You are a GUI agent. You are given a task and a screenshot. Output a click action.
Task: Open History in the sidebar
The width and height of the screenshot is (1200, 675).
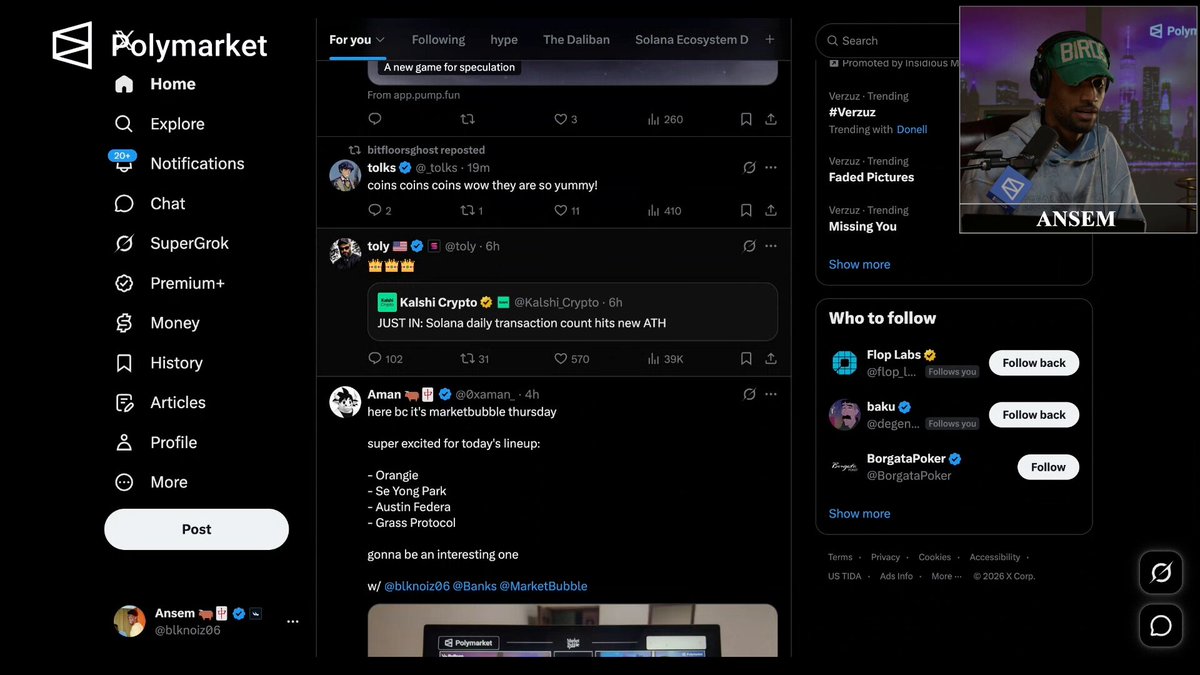[x=158, y=363]
